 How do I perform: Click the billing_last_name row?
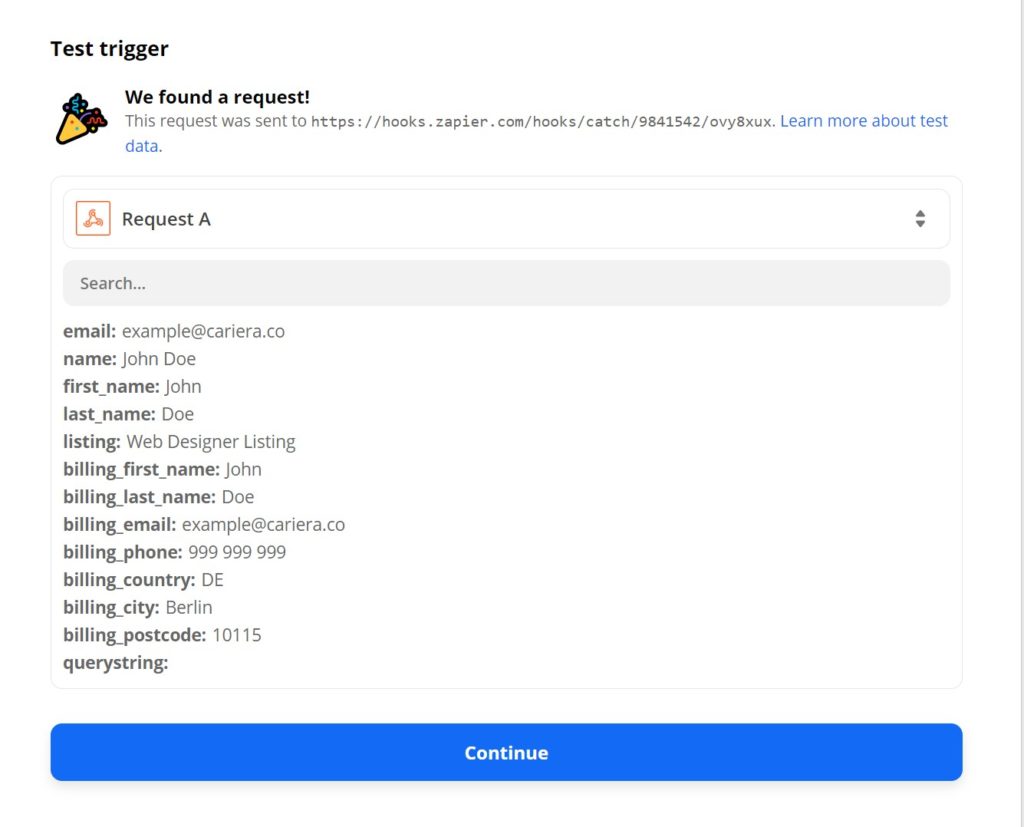coord(159,496)
